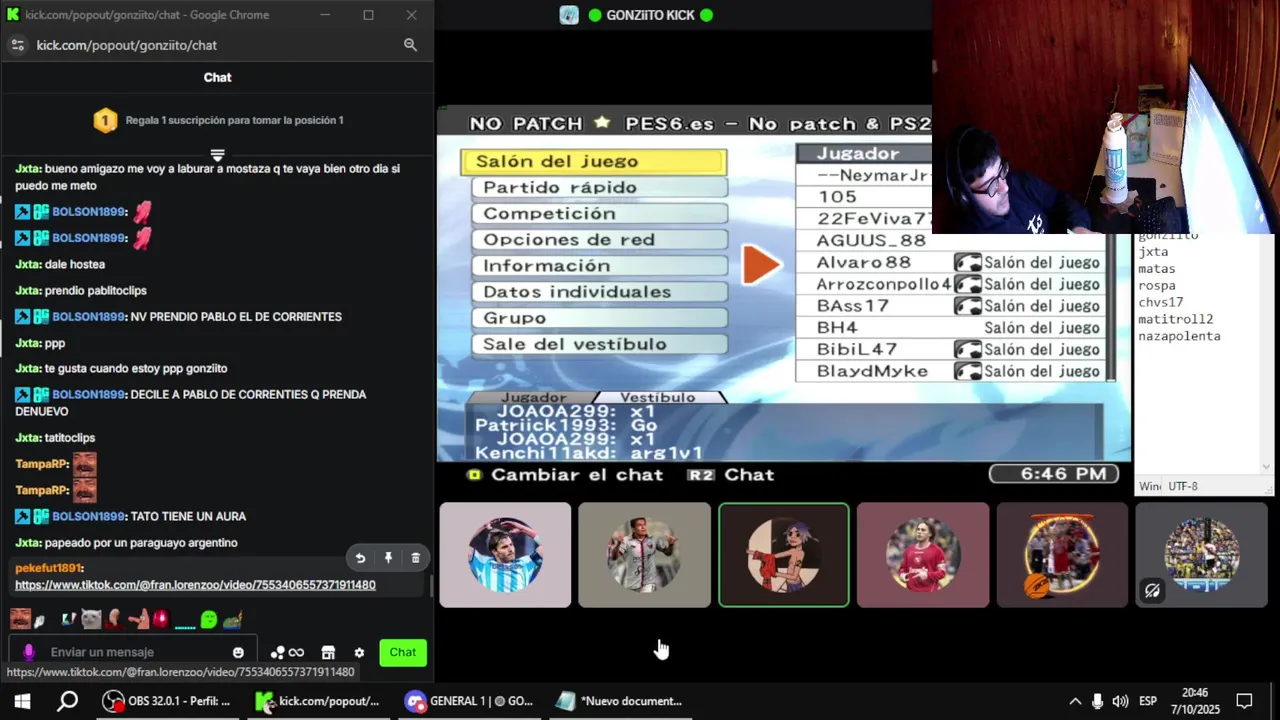
Task: Select Salón del juego menu option
Action: (594, 161)
